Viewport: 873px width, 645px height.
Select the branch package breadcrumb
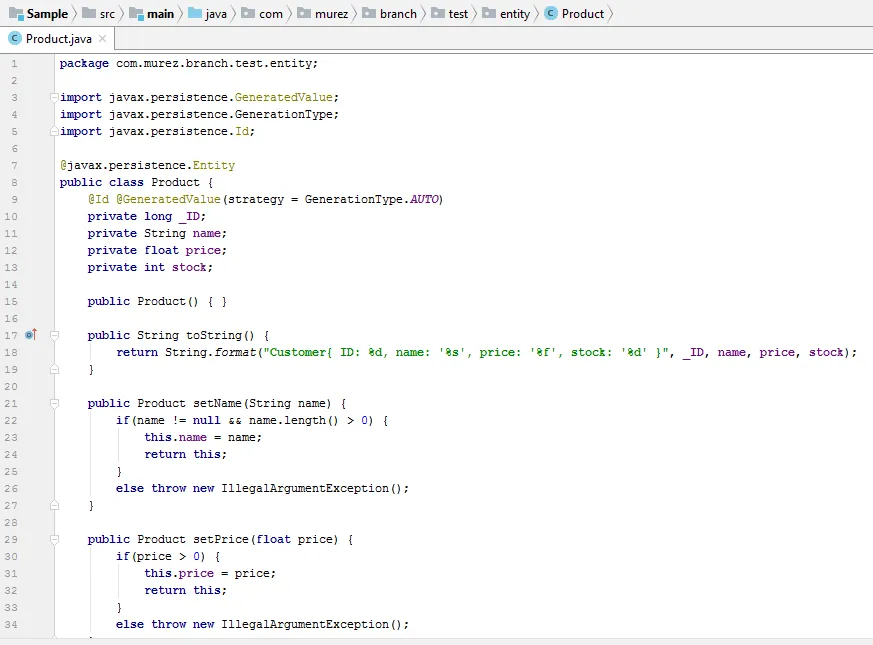pos(389,13)
